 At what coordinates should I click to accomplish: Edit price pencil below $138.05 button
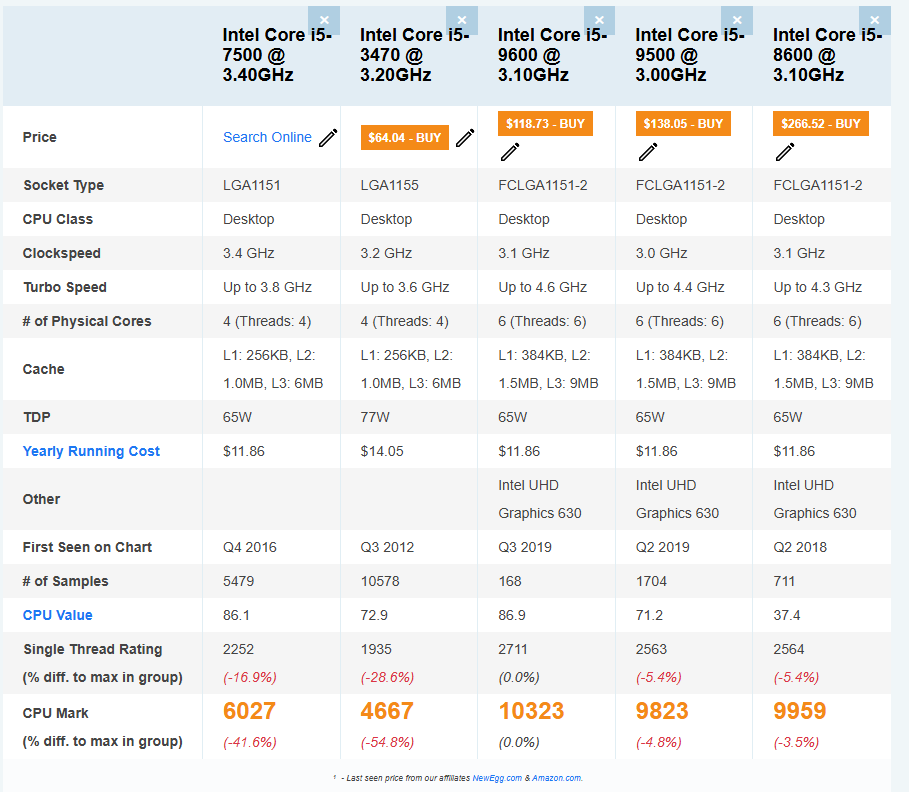coord(648,152)
